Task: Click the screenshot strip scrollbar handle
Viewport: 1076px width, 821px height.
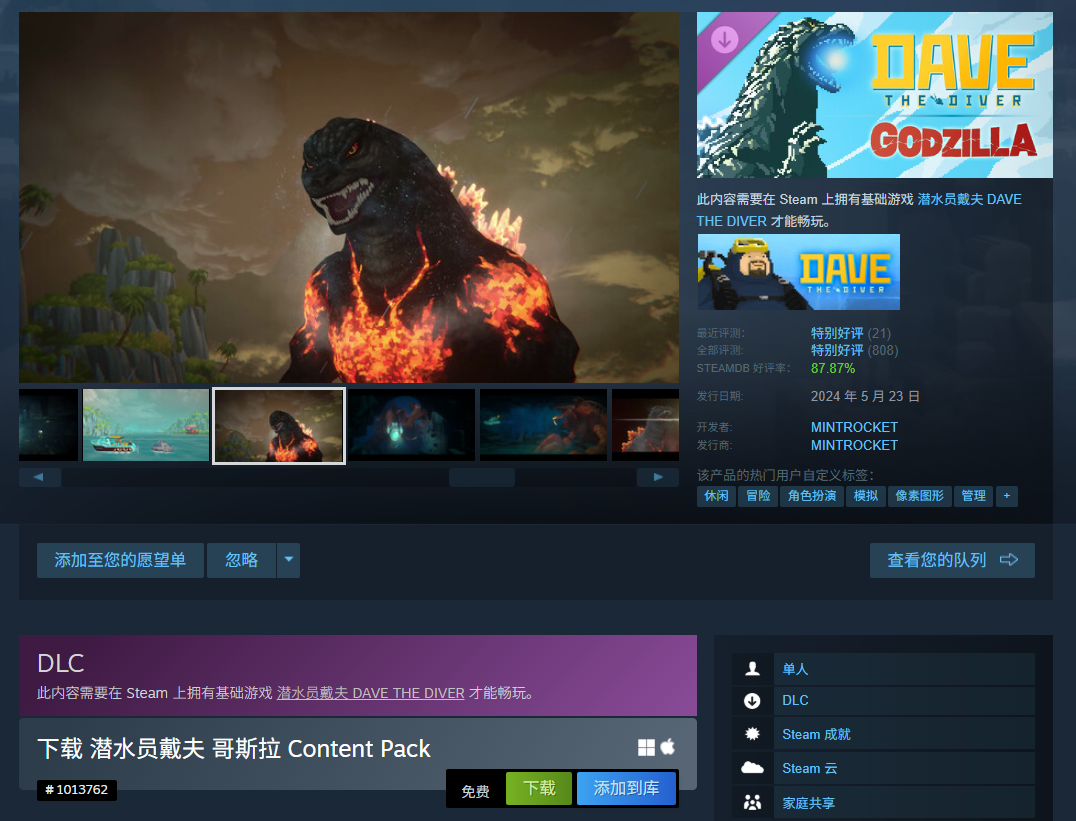Action: [482, 477]
